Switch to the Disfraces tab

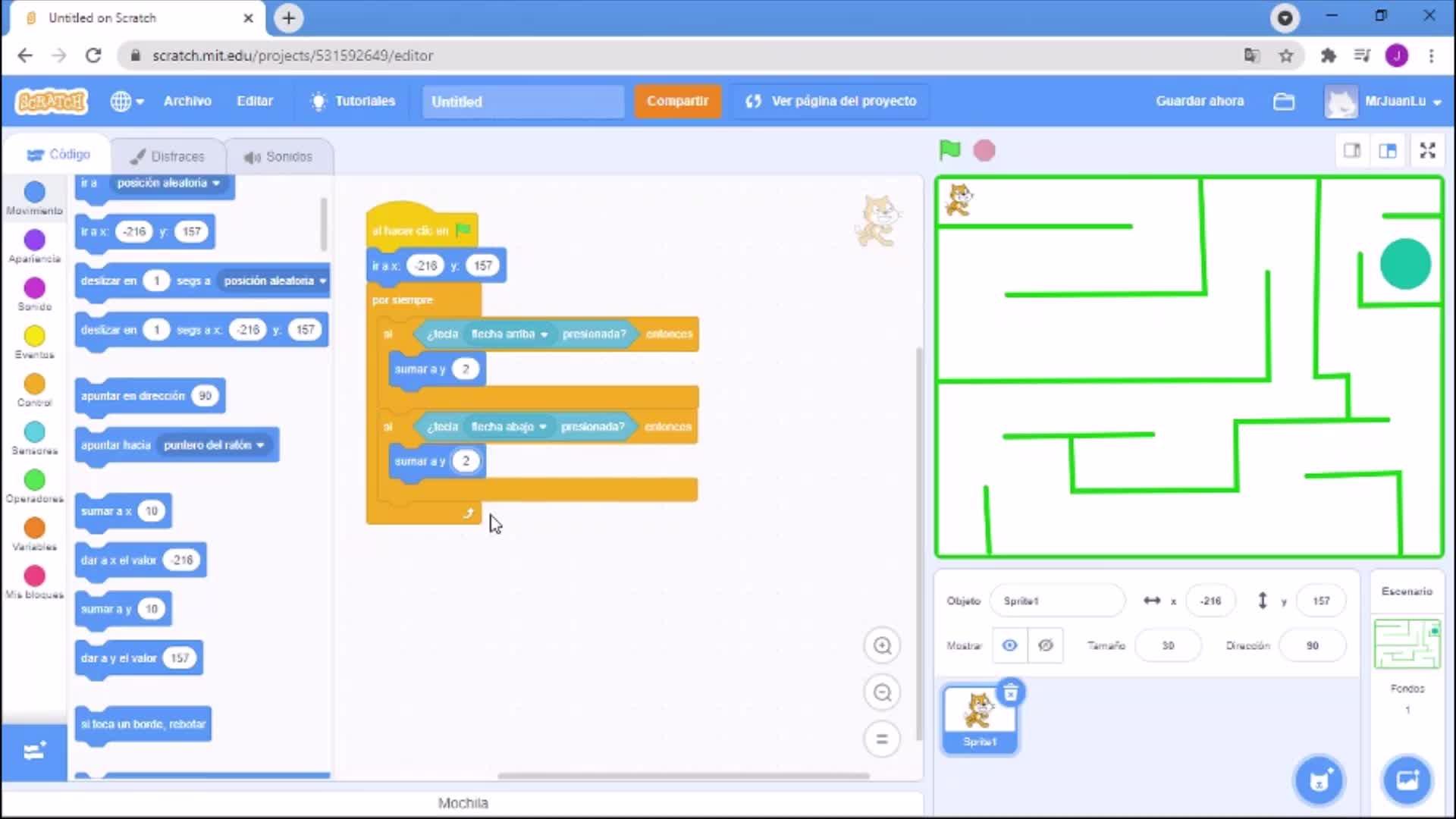click(x=168, y=156)
